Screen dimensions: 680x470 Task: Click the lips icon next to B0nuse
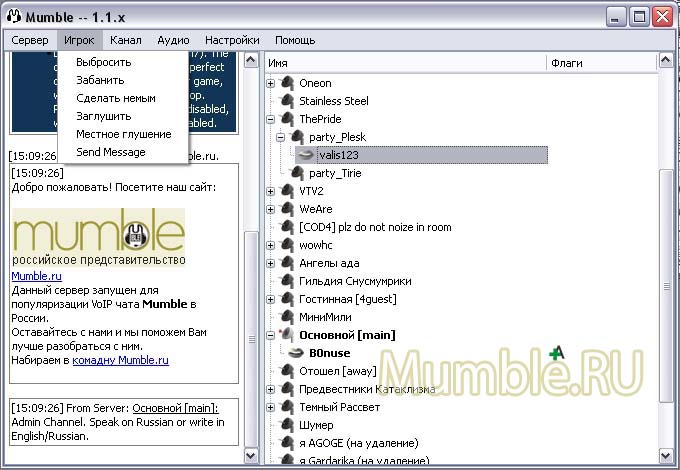(x=296, y=353)
